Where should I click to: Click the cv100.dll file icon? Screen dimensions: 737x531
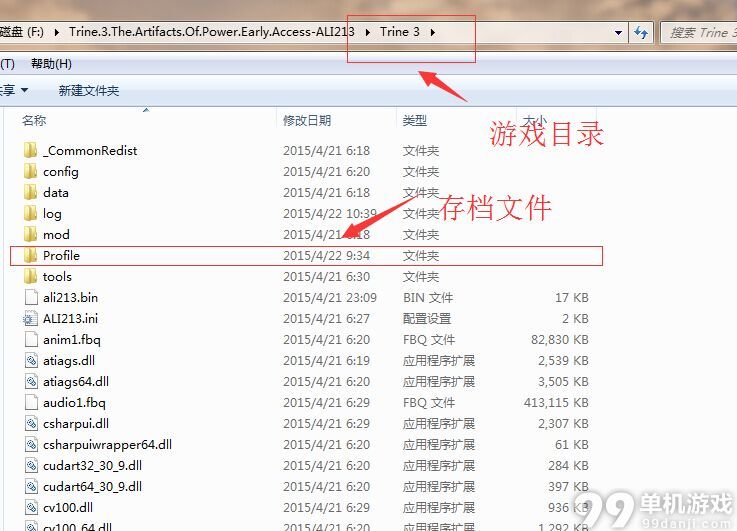31,508
